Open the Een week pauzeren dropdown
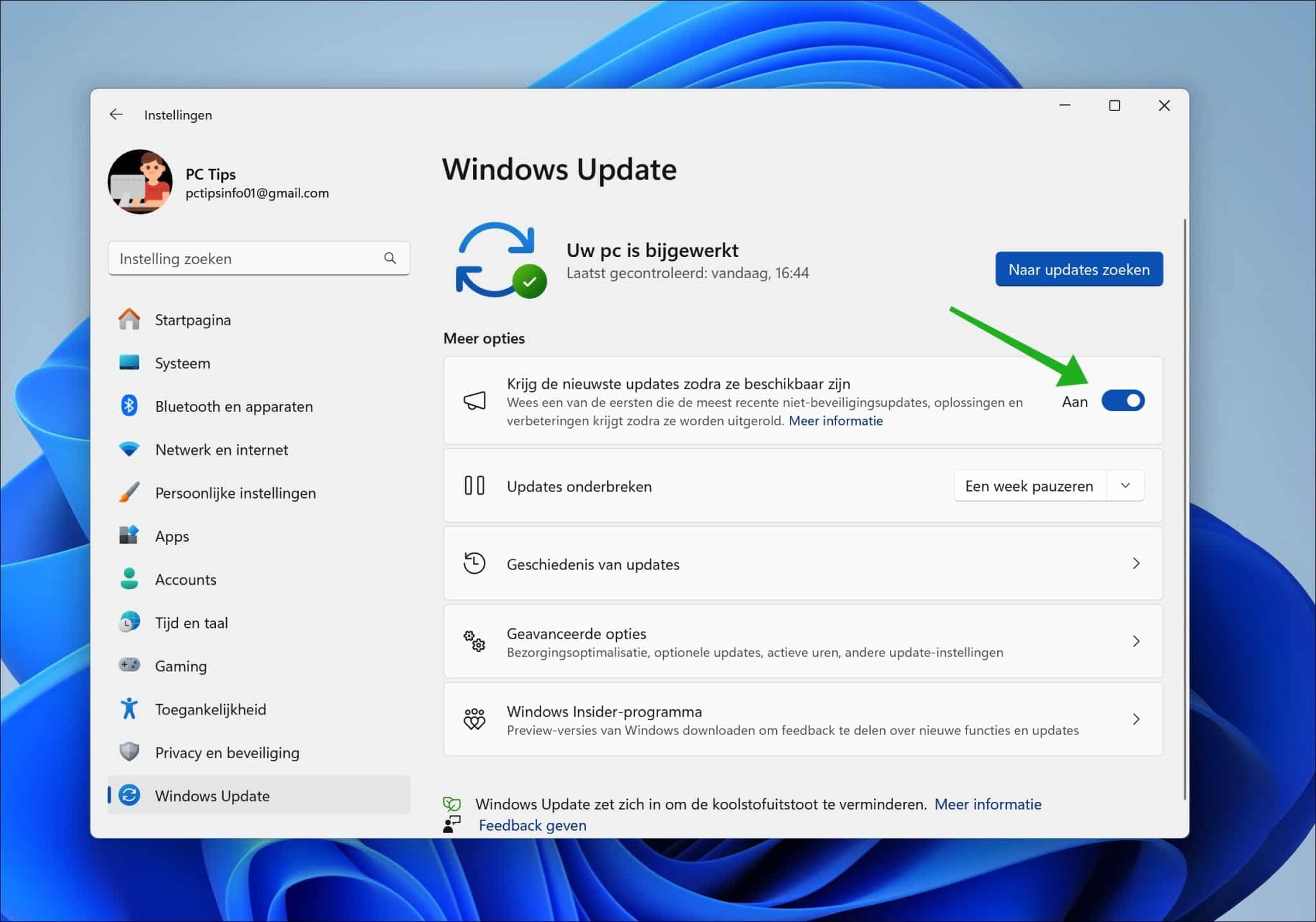This screenshot has width=1316, height=922. point(1125,486)
